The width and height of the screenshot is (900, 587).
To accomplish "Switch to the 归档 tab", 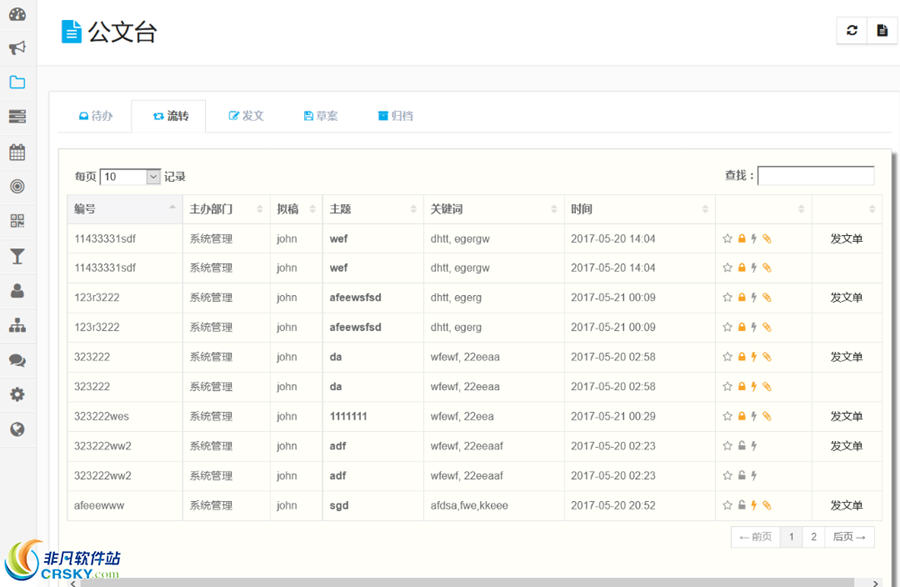I will pyautogui.click(x=395, y=115).
